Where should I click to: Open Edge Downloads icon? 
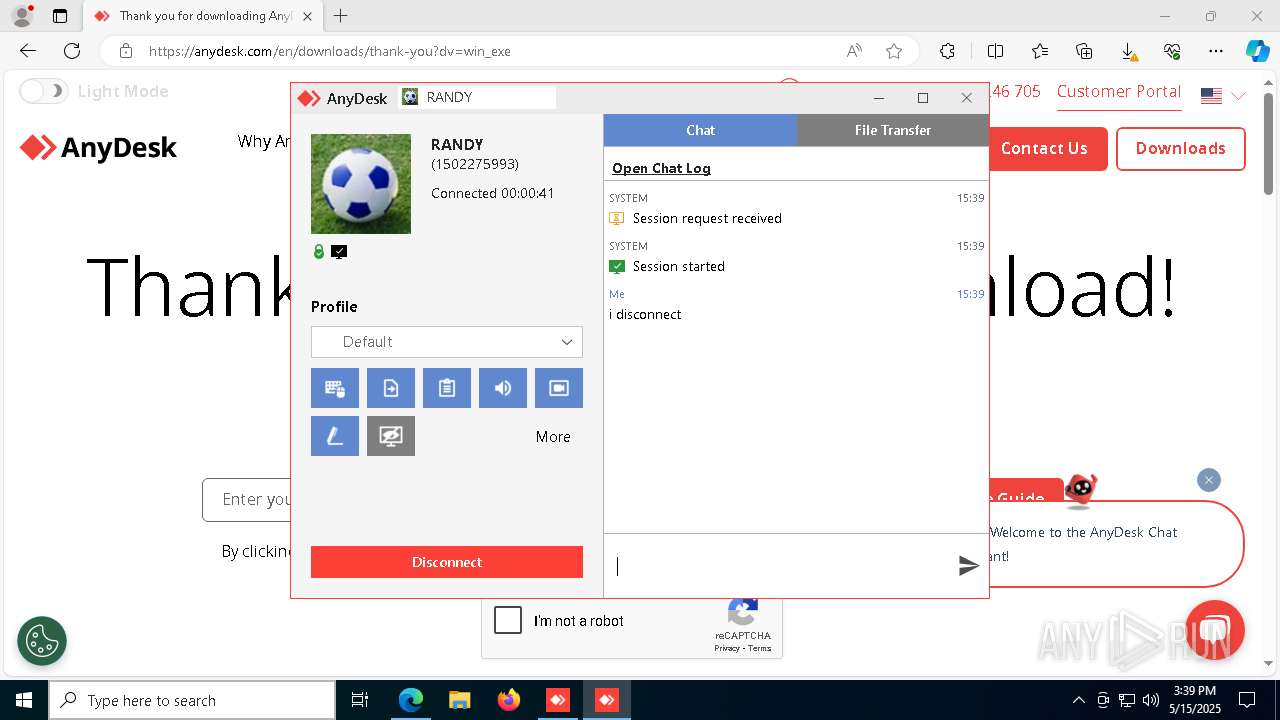(1128, 51)
